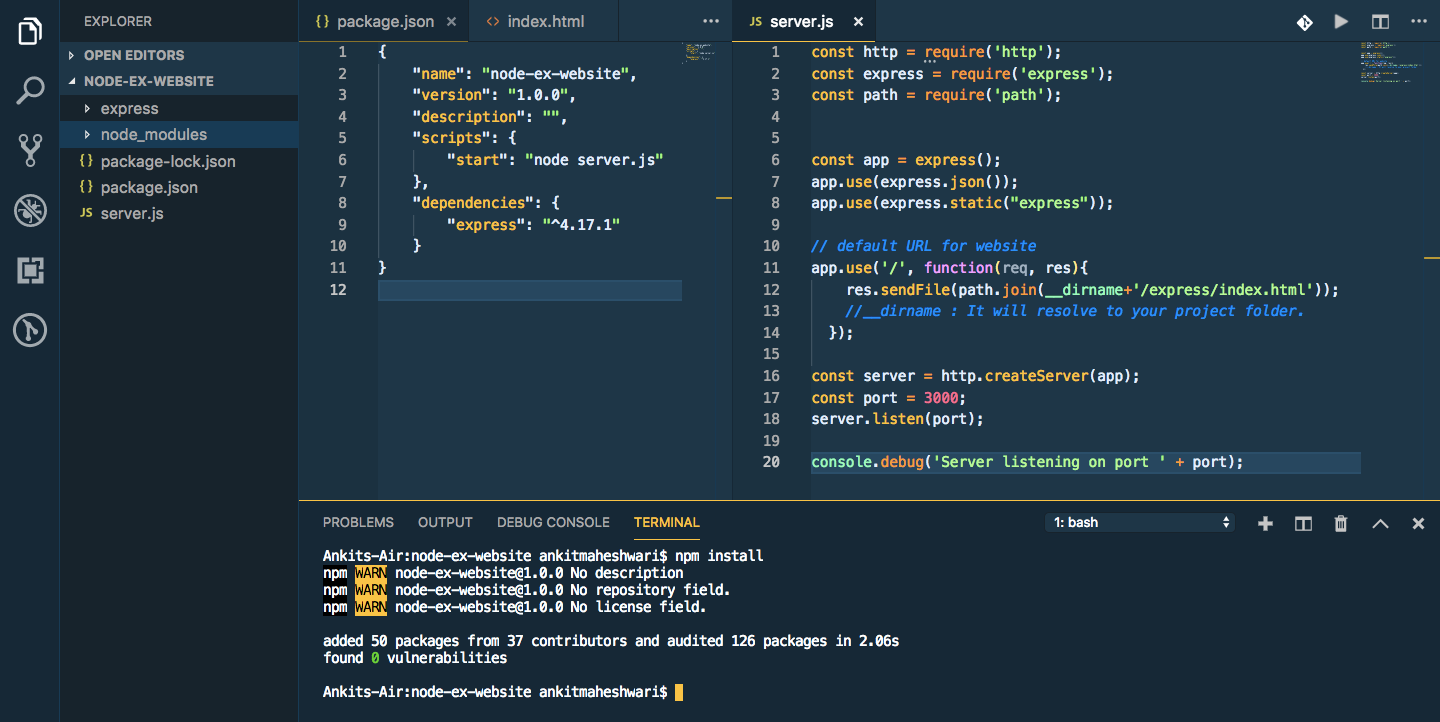Maximize the terminal panel with the chevron
The height and width of the screenshot is (722, 1440).
coord(1380,523)
